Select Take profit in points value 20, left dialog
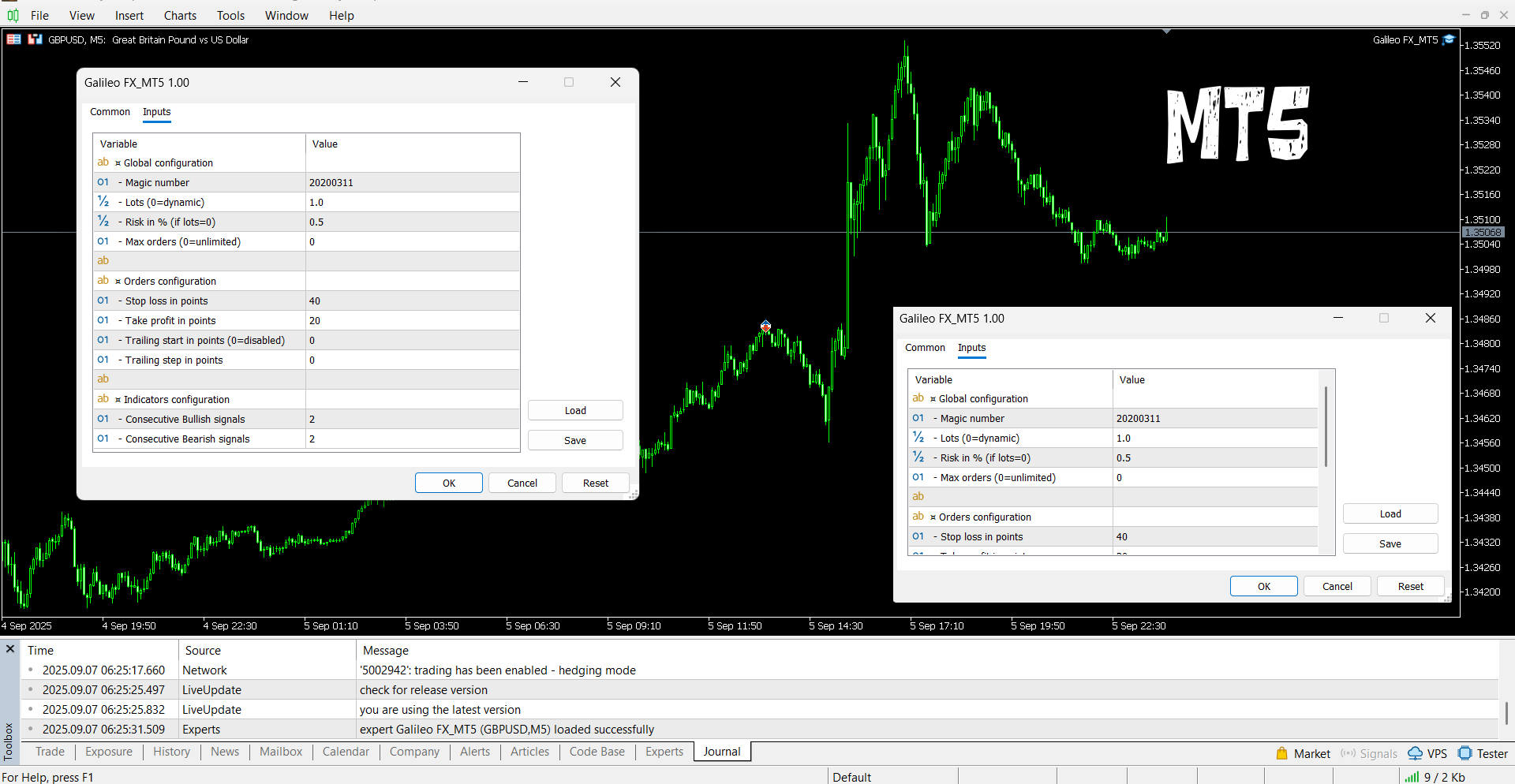The image size is (1515, 784). pos(413,320)
